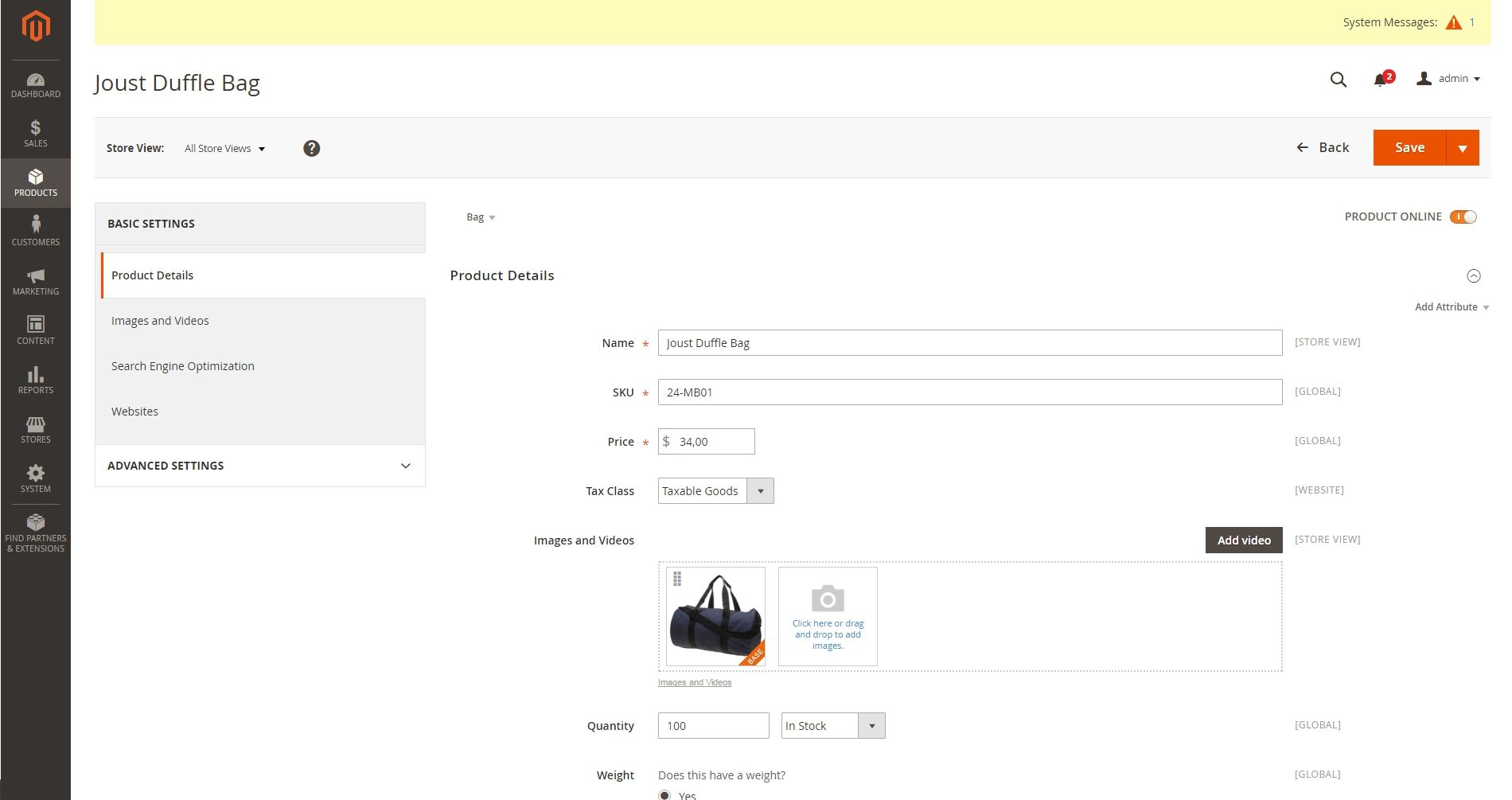
Task: Click the help question mark icon
Action: point(312,149)
